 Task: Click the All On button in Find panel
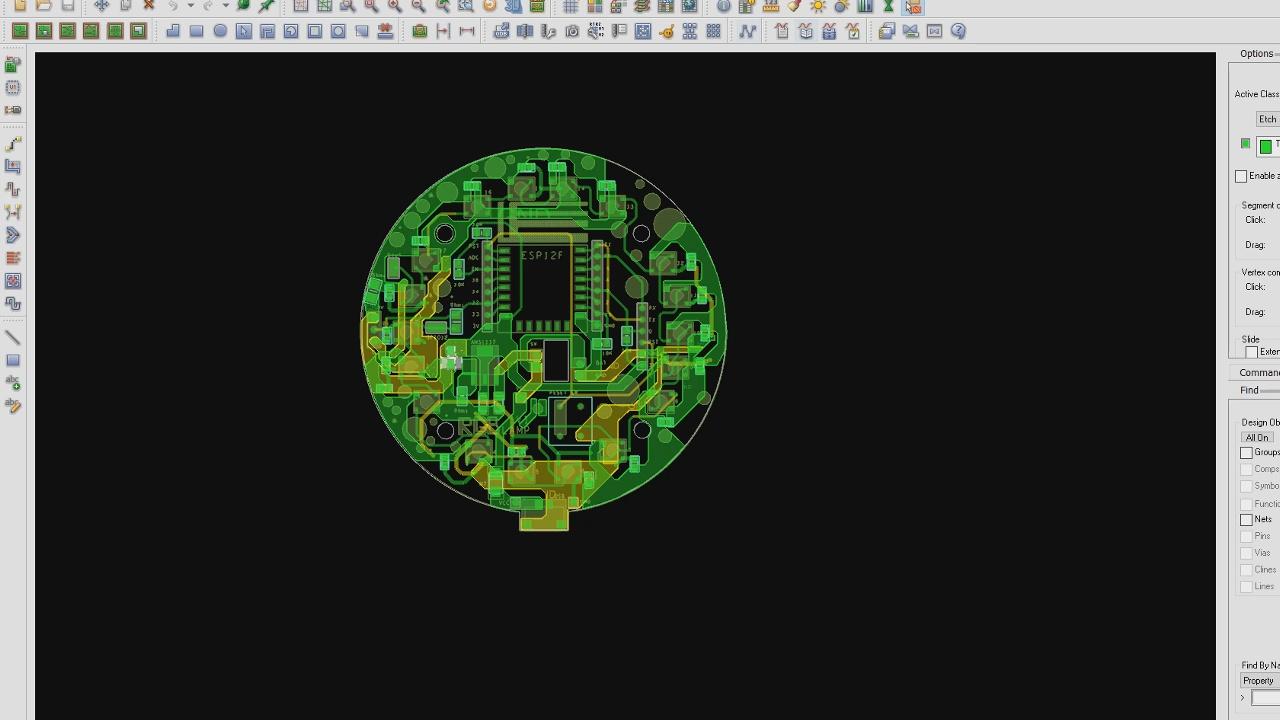(1257, 438)
